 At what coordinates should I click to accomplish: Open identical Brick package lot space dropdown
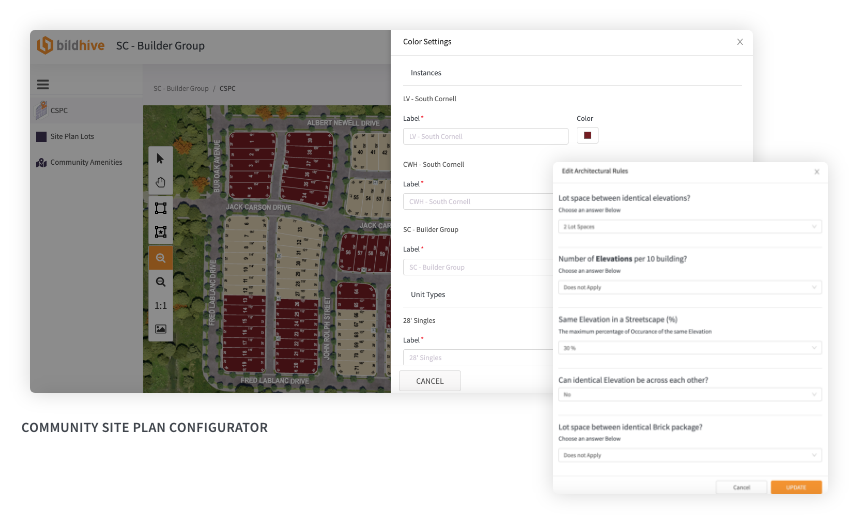click(x=689, y=455)
